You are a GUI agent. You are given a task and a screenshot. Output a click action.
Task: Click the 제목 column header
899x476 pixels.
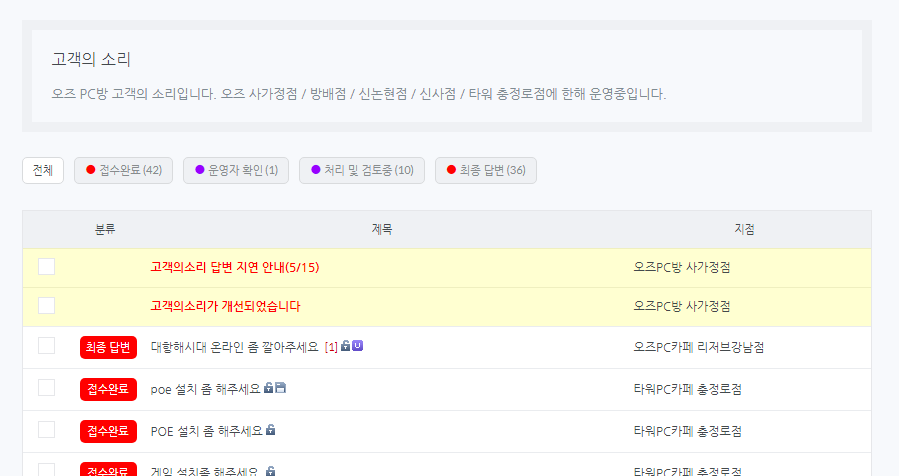coord(382,229)
